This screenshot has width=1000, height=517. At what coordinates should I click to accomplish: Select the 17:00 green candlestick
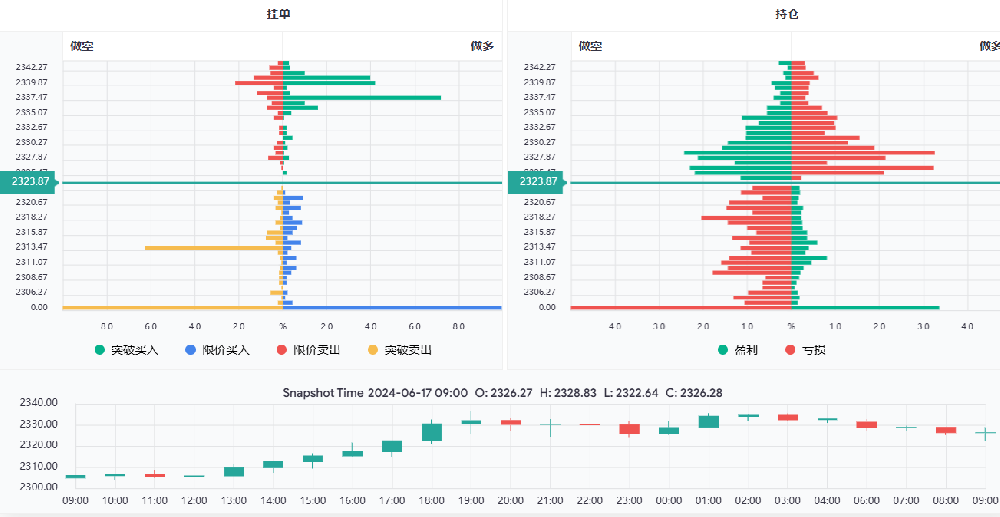(x=392, y=446)
